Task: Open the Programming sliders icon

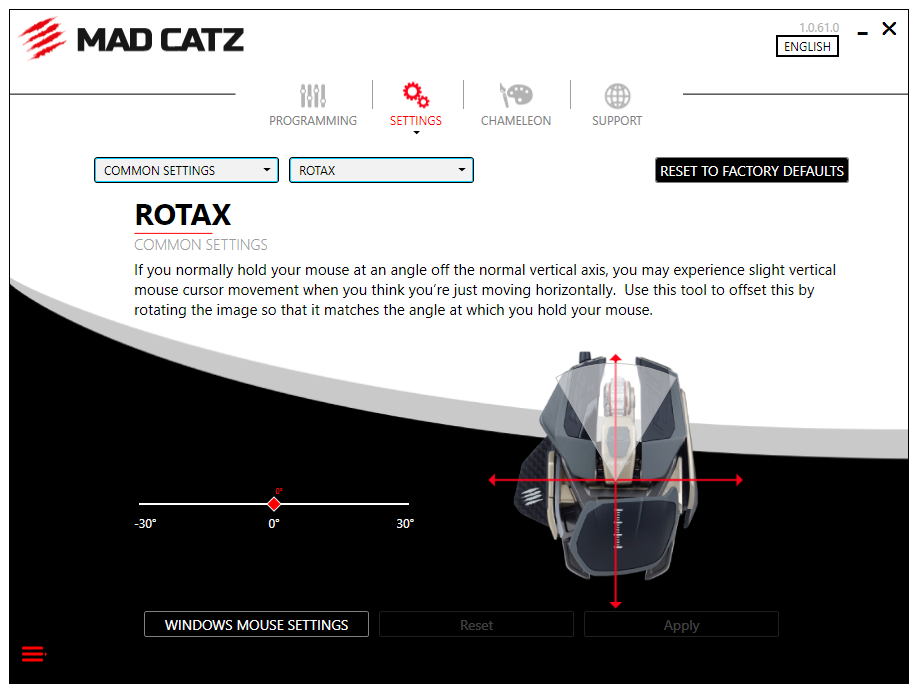Action: [313, 96]
